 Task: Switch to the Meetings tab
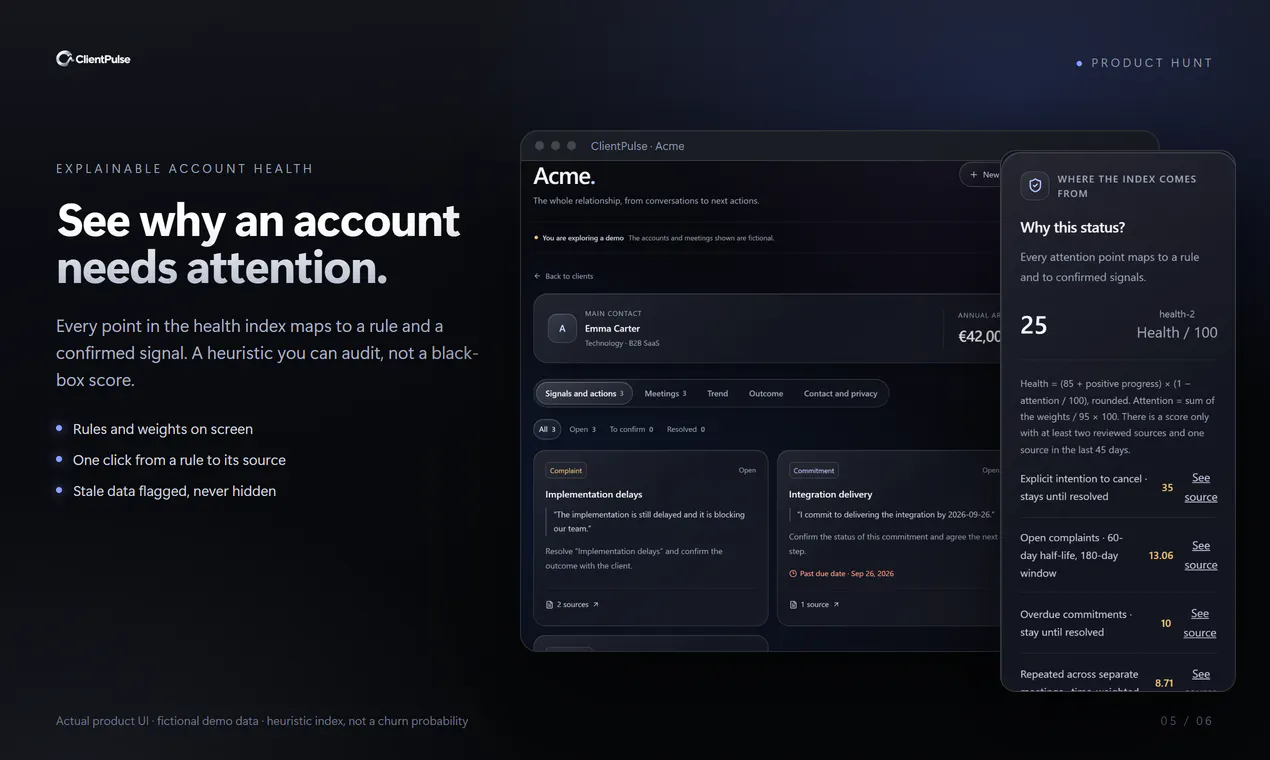[x=665, y=394]
